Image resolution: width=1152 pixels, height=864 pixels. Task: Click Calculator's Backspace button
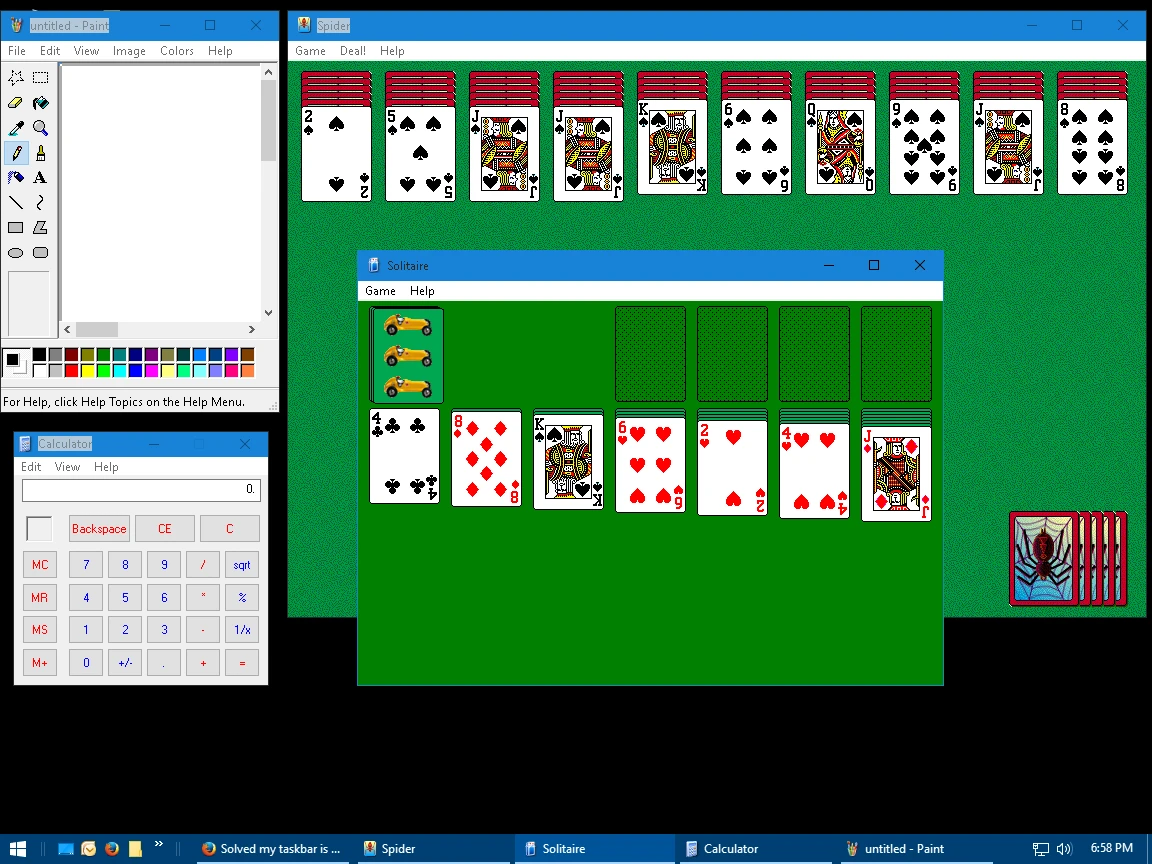point(99,529)
